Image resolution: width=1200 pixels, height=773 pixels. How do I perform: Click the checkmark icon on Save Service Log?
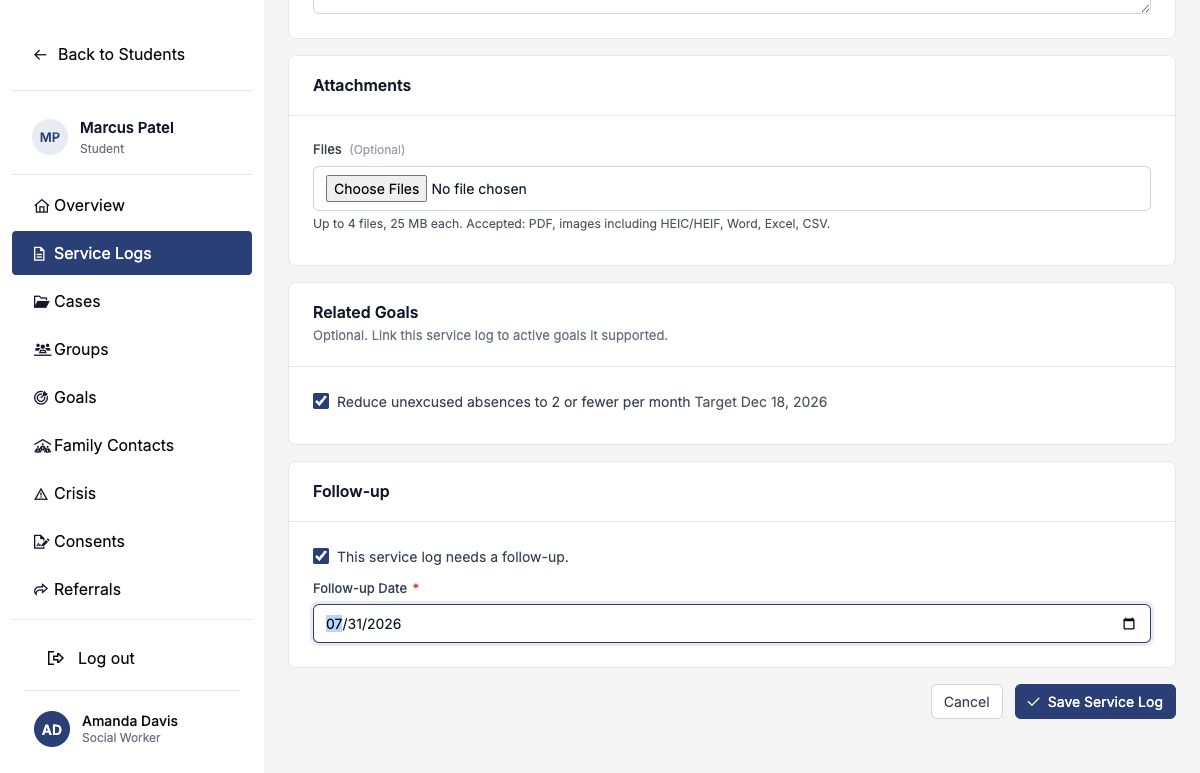coord(1034,702)
